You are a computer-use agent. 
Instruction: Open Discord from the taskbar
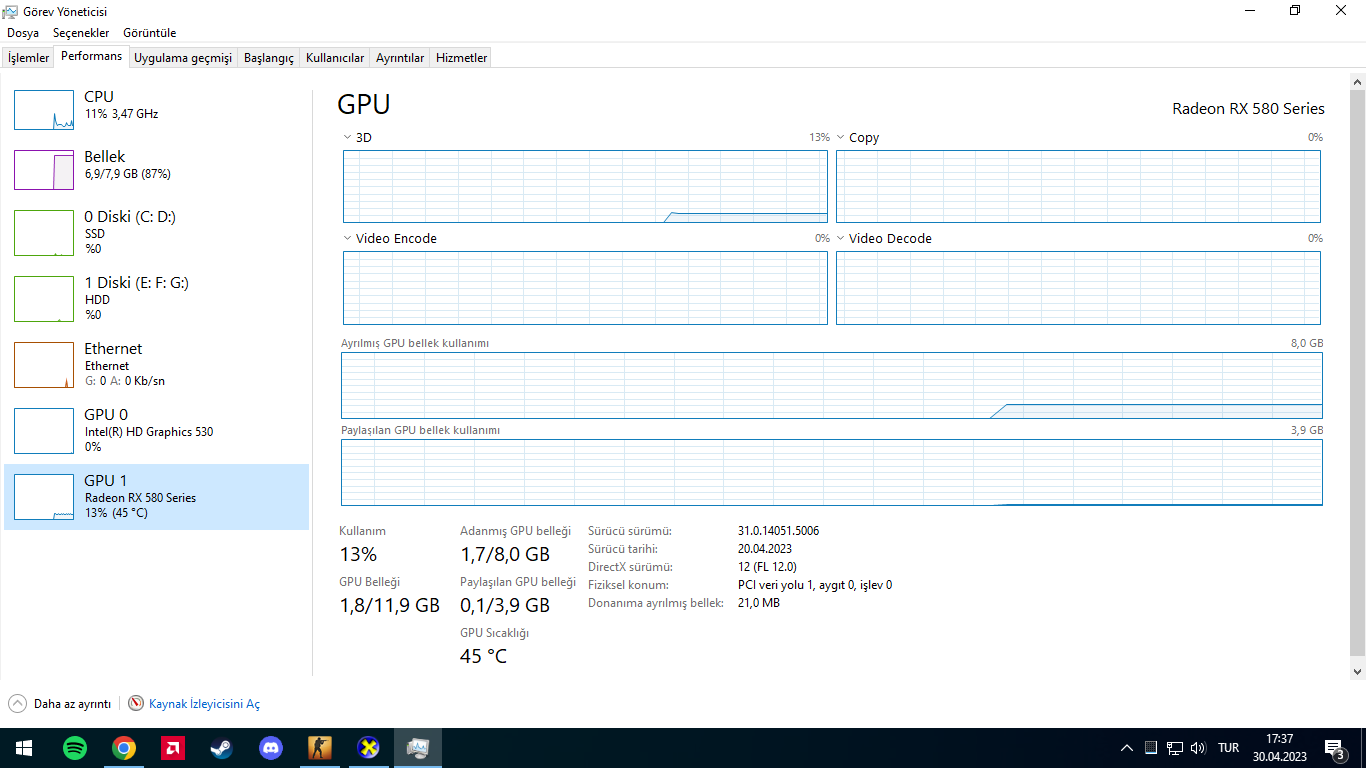point(271,748)
